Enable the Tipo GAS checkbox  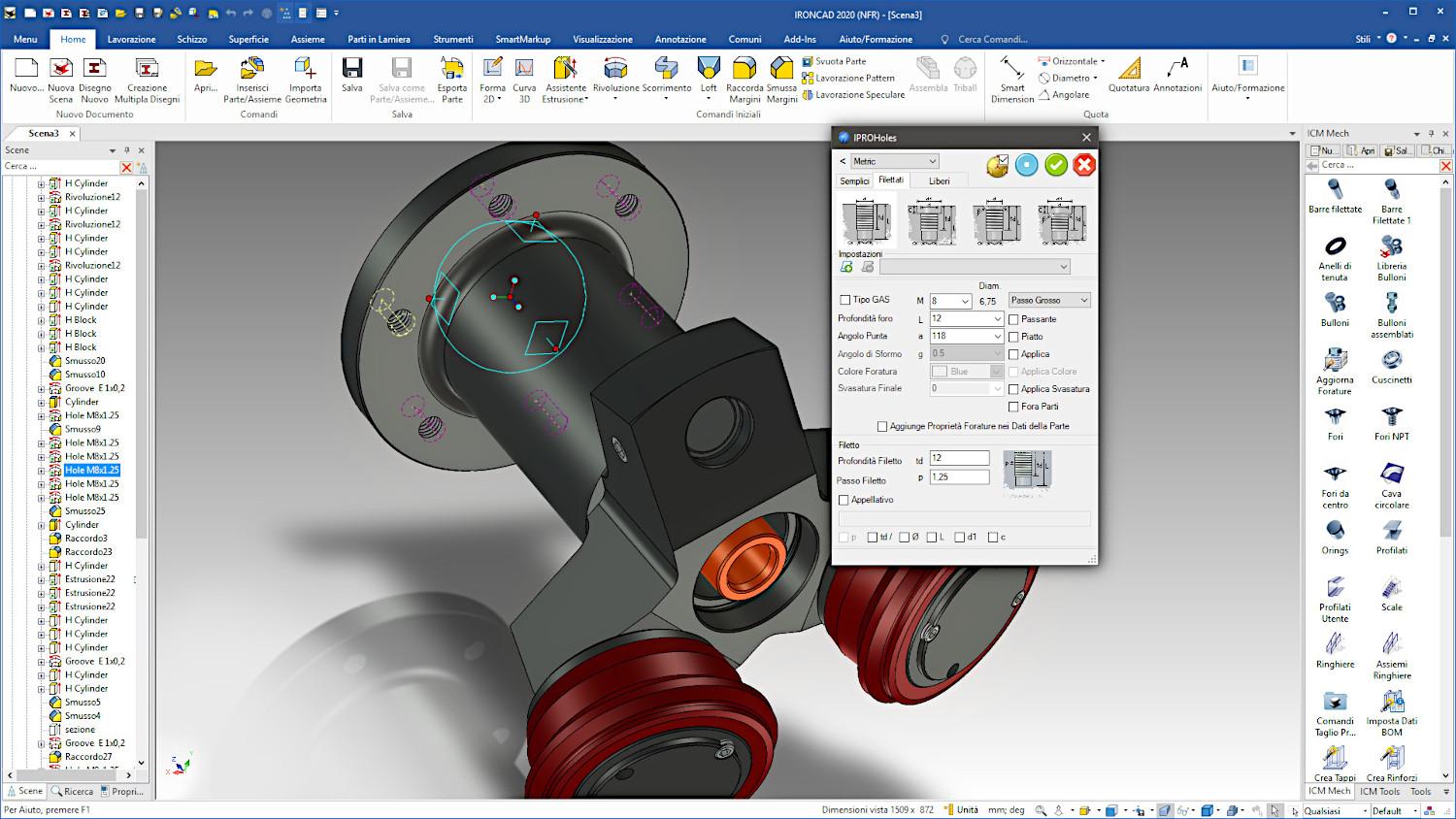pyautogui.click(x=844, y=301)
